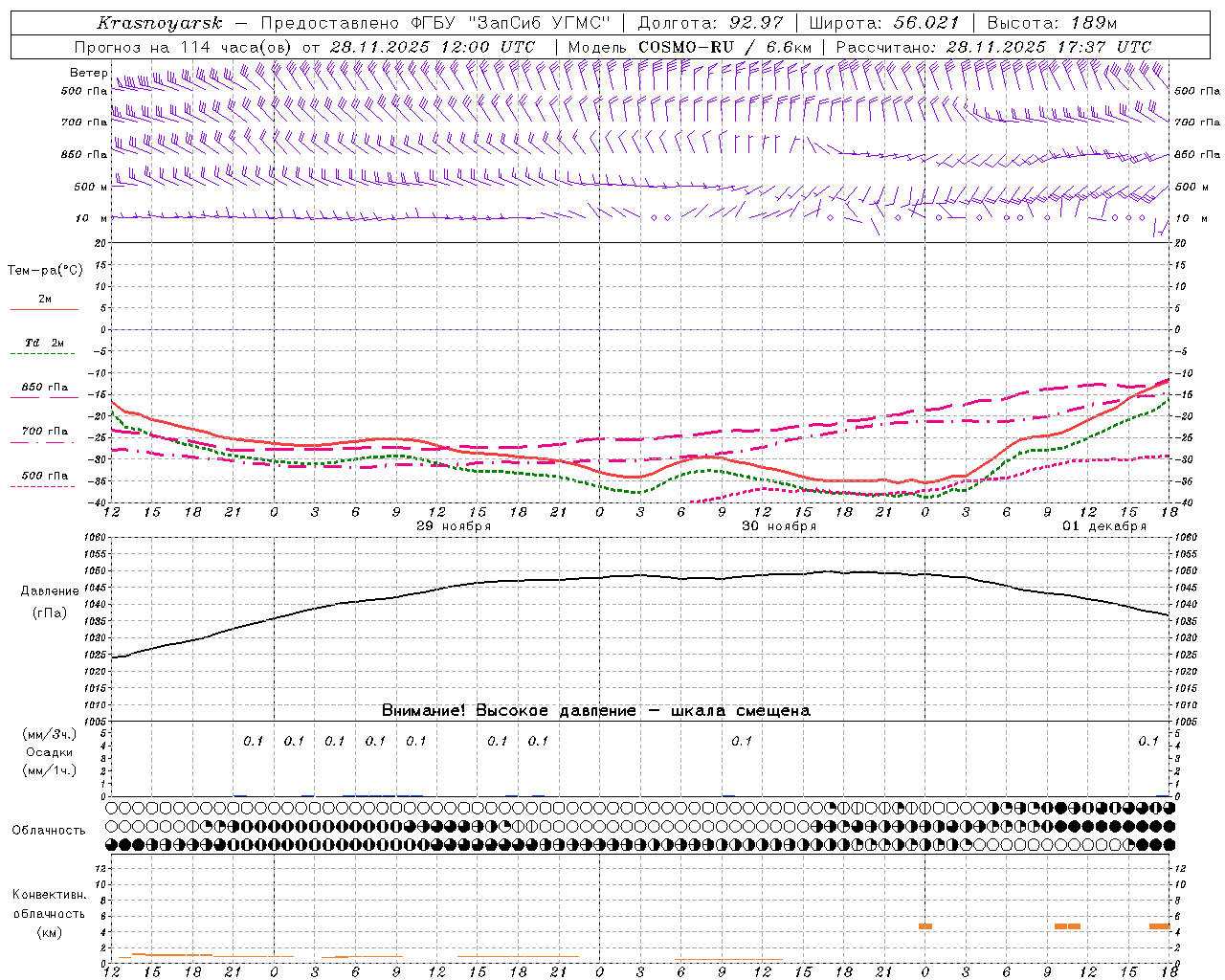The width and height of the screenshot is (1225, 980).
Task: Click the '700 гПа' temperature legend entry
Action: click(45, 432)
